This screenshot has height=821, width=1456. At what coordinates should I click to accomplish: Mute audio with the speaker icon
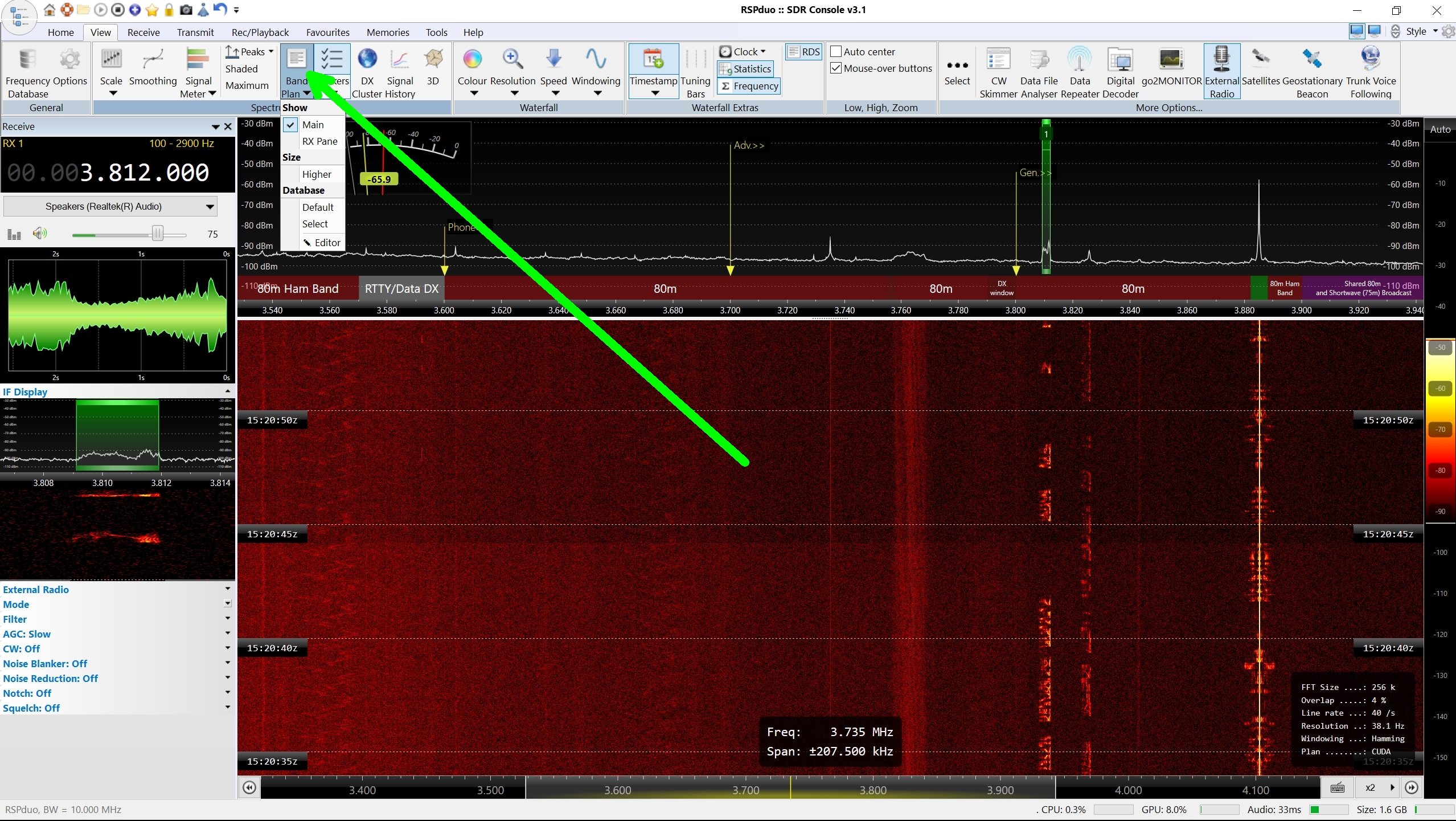point(39,234)
